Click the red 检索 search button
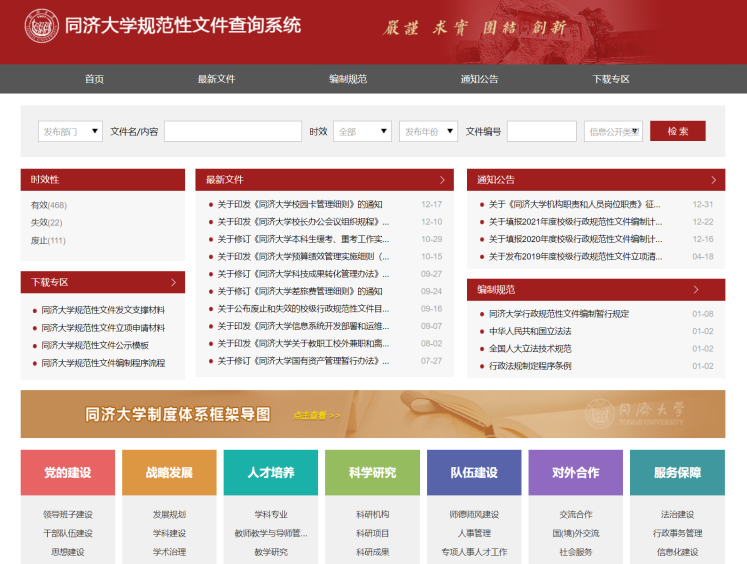The image size is (747, 564). pos(678,131)
